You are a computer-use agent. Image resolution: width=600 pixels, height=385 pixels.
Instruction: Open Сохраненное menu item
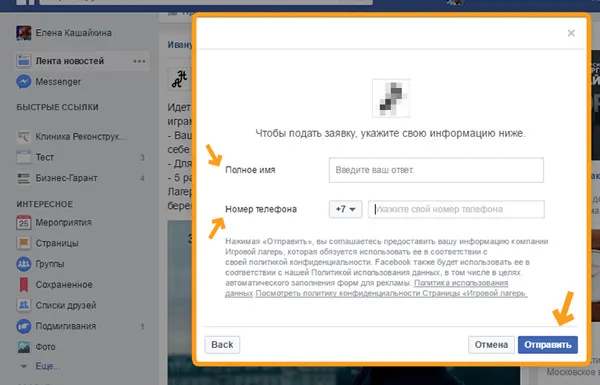[x=64, y=285]
